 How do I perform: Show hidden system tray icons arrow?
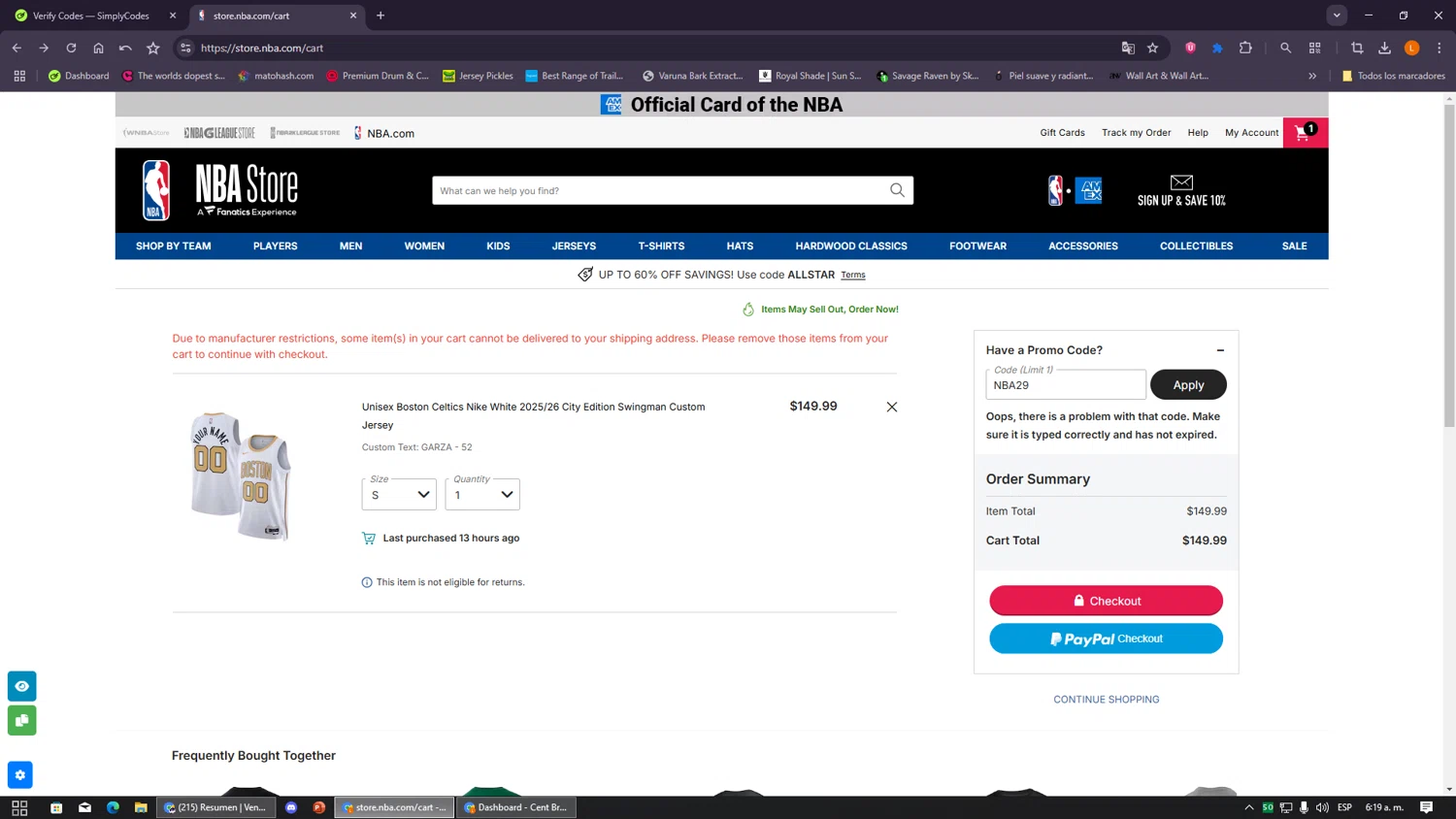coord(1248,807)
